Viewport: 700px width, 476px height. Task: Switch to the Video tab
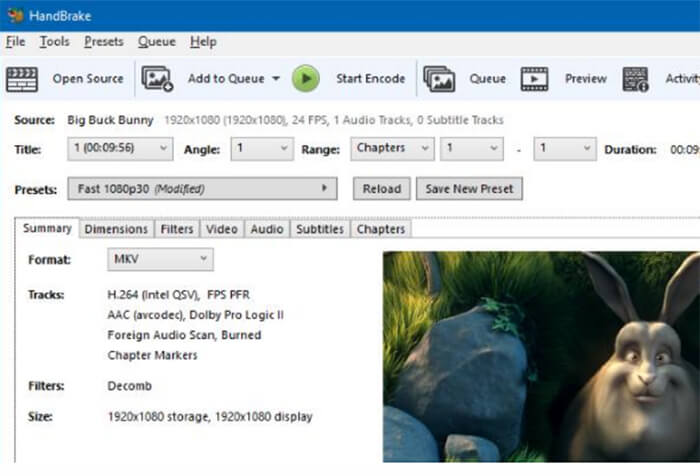pos(222,229)
